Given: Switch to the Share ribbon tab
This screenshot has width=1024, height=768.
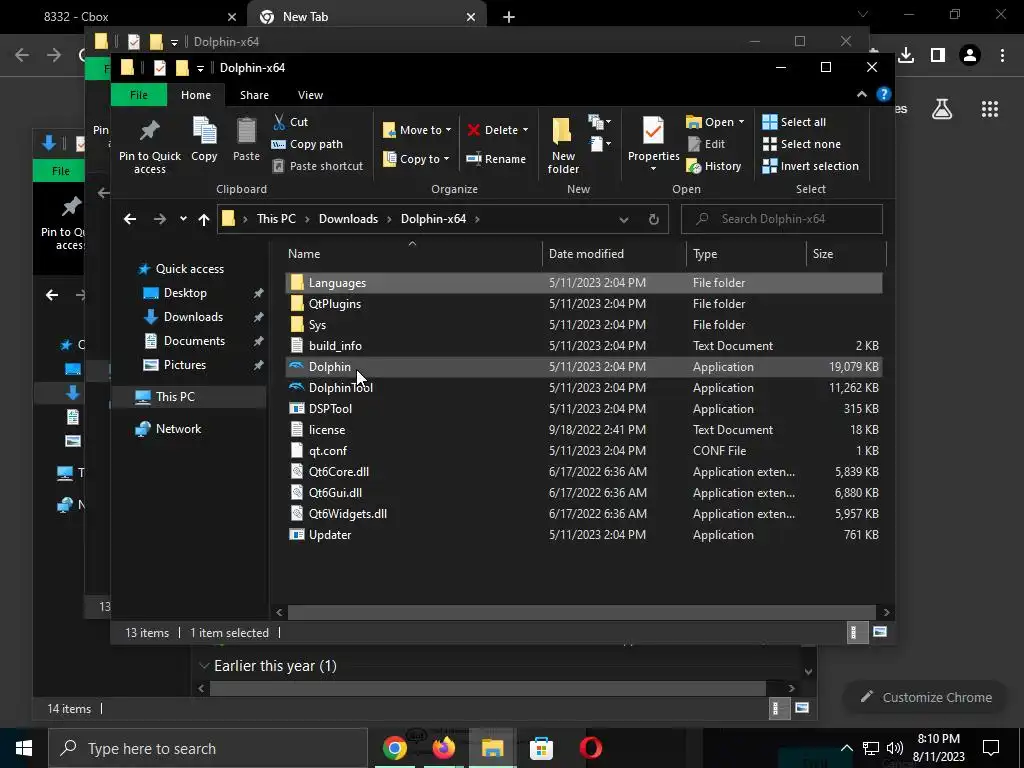Looking at the screenshot, I should tap(254, 95).
